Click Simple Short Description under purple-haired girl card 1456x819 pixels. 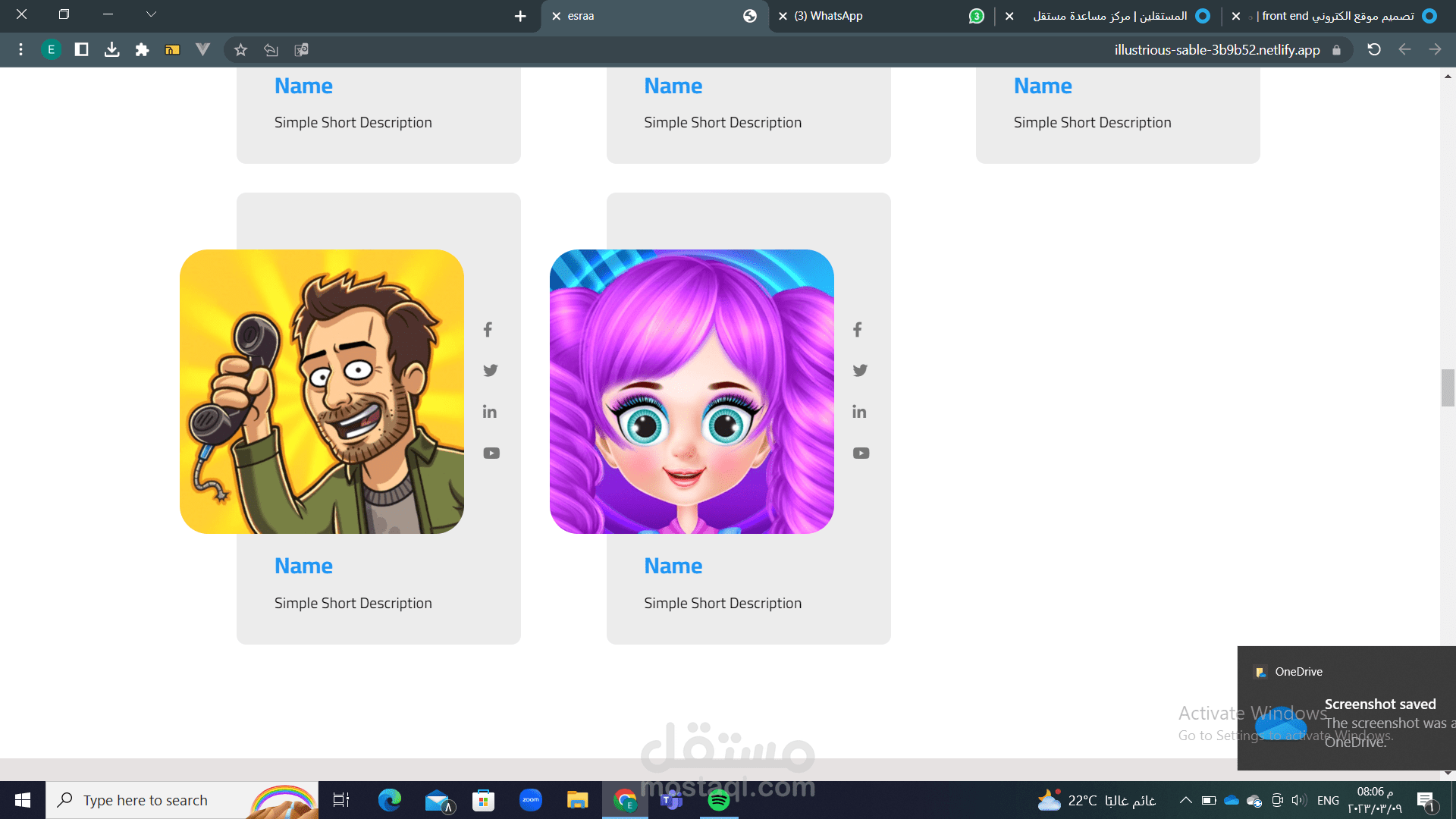tap(723, 604)
